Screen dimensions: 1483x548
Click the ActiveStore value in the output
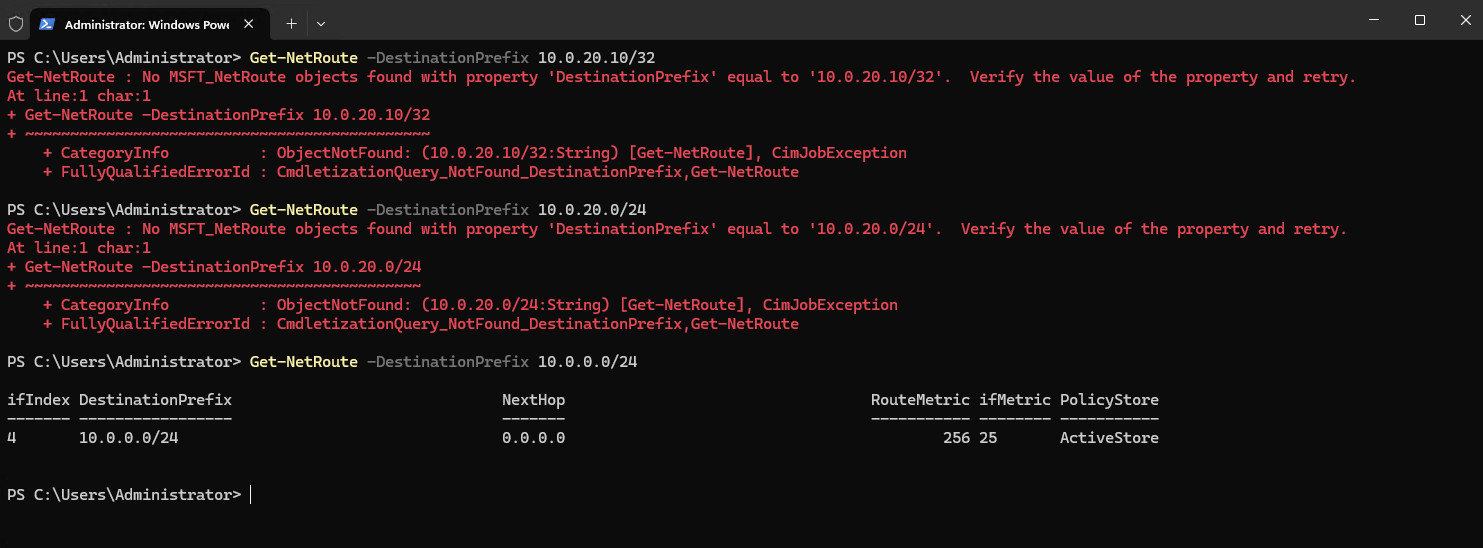coord(1109,438)
